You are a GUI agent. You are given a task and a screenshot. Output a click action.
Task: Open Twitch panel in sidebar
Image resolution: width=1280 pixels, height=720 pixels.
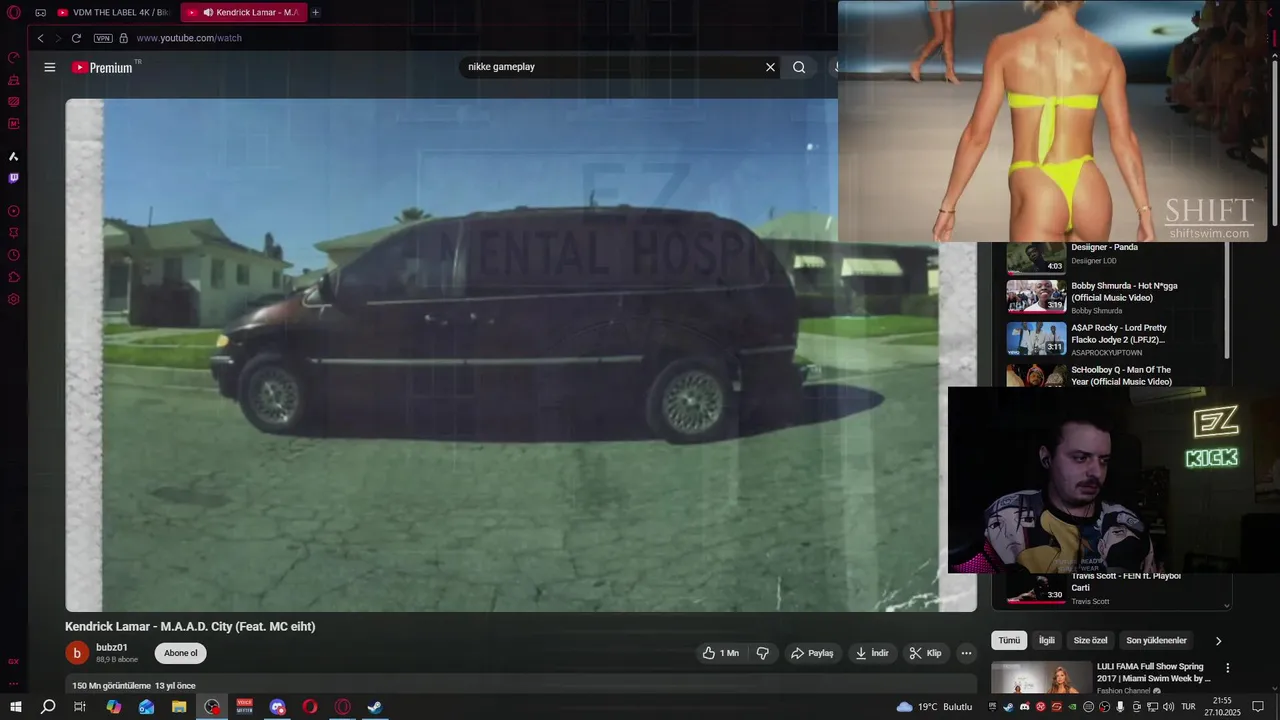click(14, 178)
